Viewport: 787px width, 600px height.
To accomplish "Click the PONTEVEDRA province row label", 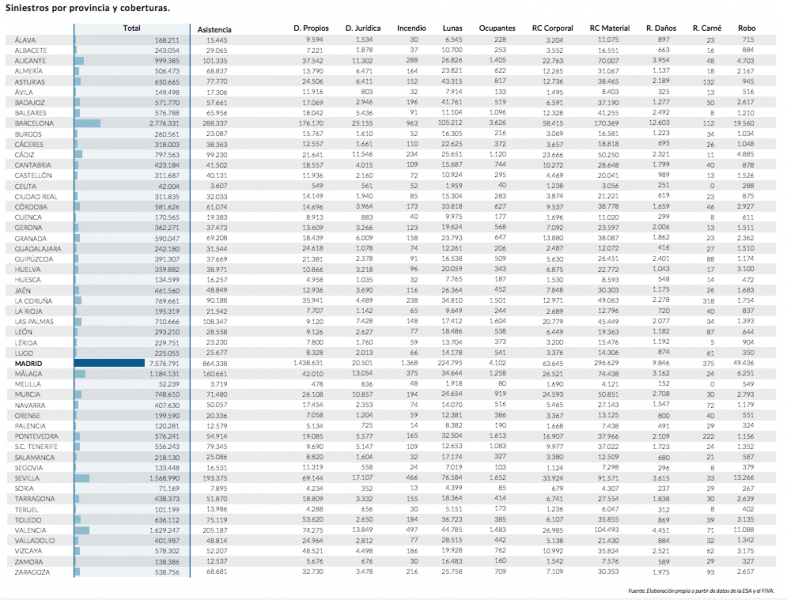I will coord(36,436).
